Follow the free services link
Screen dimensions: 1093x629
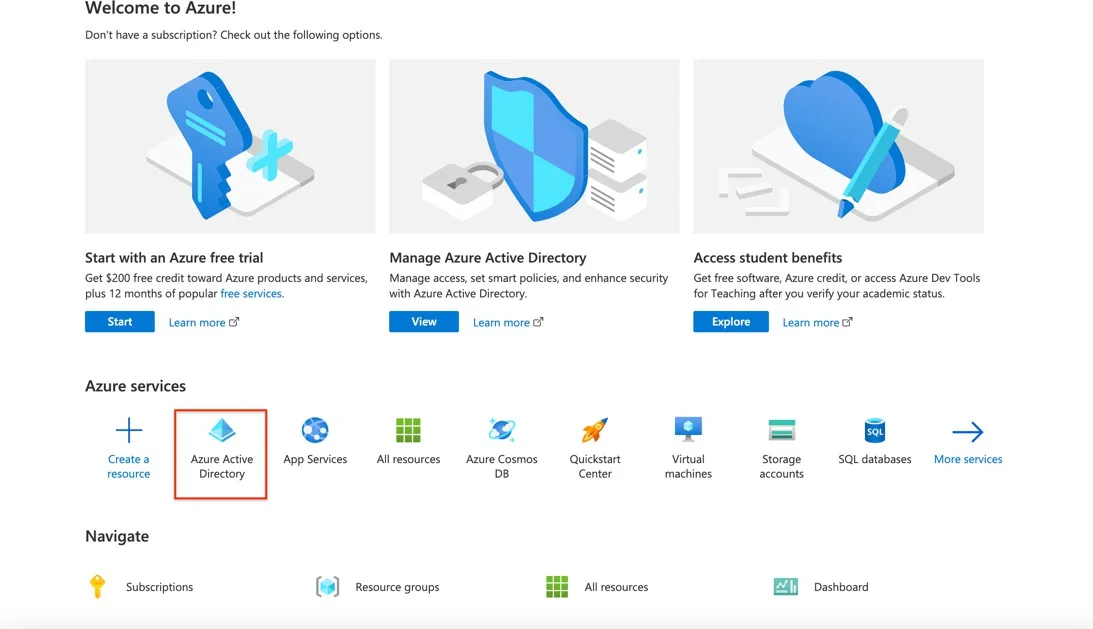click(251, 294)
